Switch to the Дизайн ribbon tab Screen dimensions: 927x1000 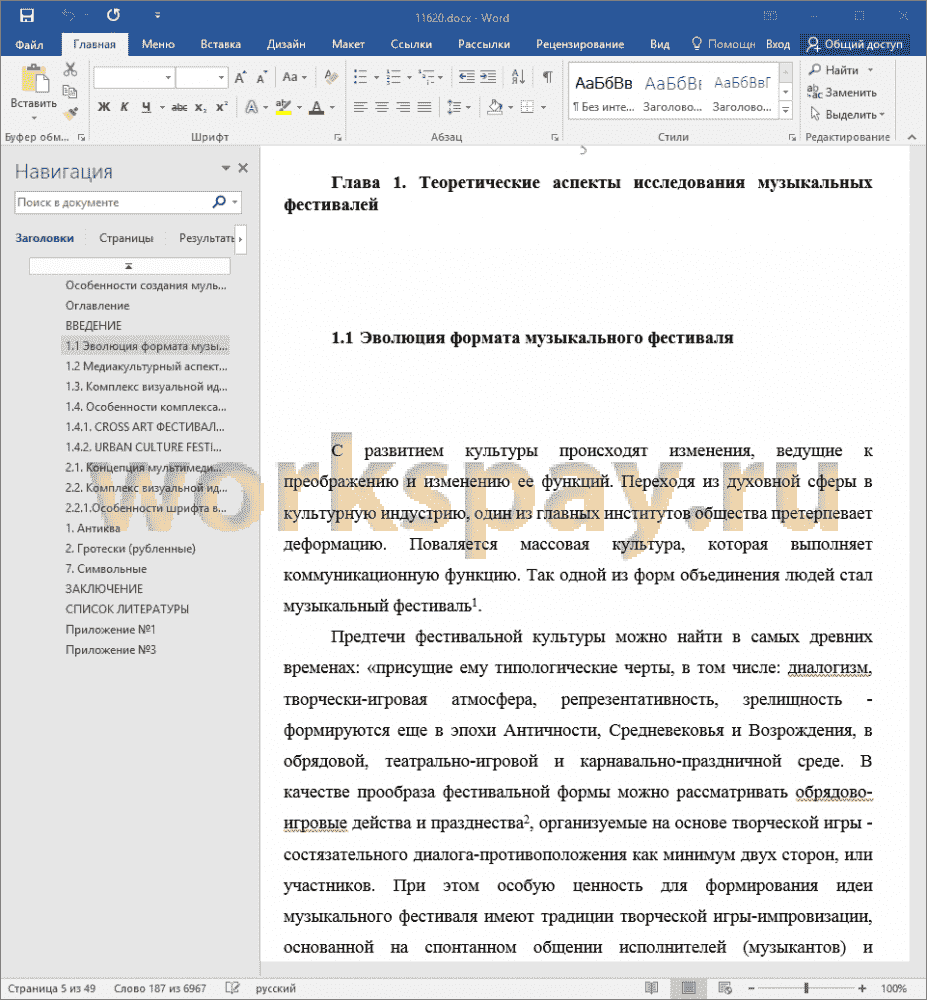pyautogui.click(x=286, y=44)
